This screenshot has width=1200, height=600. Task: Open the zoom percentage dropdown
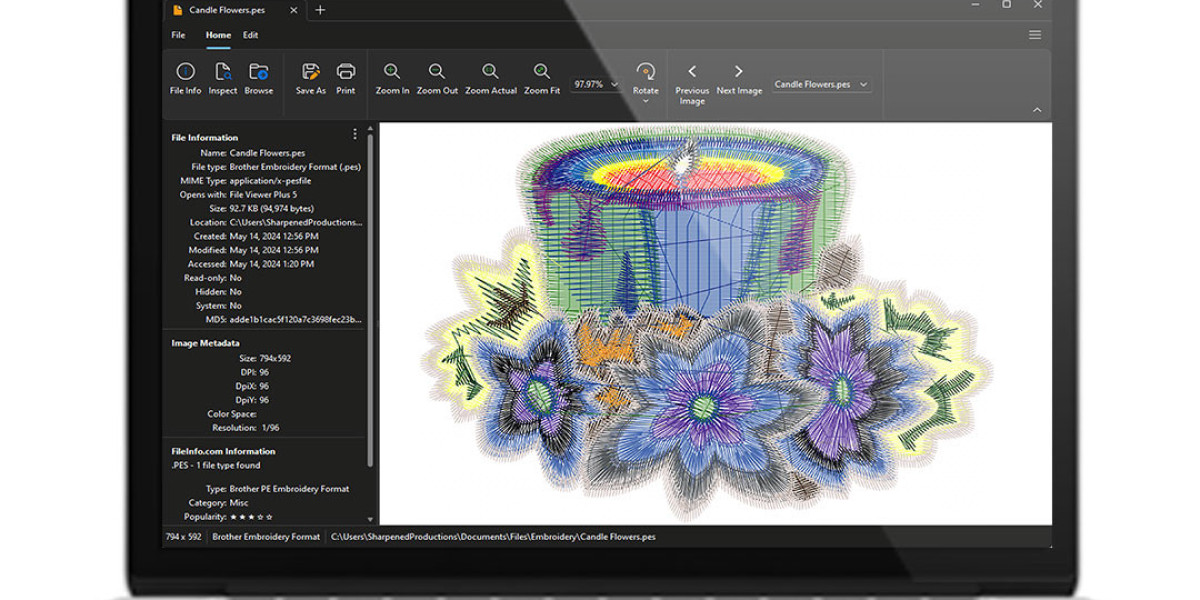click(x=614, y=84)
